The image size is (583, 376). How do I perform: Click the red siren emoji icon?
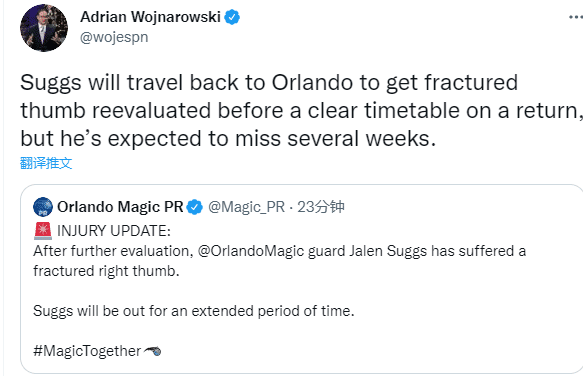pyautogui.click(x=43, y=231)
